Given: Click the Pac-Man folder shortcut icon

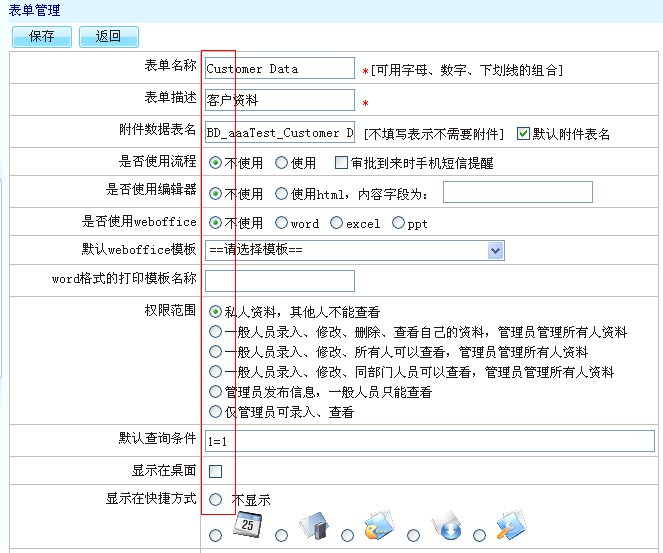Looking at the screenshot, I should tap(380, 525).
